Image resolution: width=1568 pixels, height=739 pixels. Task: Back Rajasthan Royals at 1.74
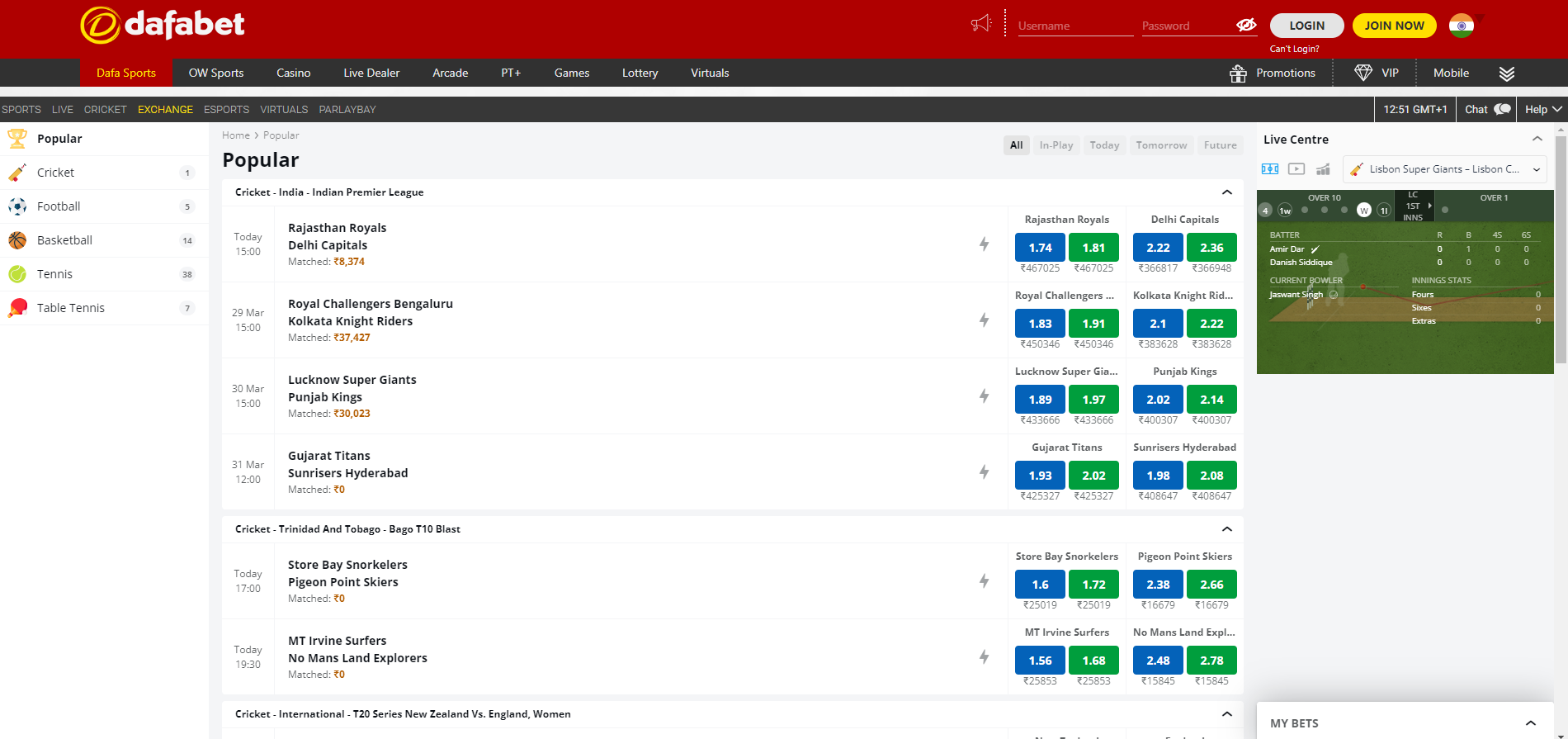pos(1040,248)
